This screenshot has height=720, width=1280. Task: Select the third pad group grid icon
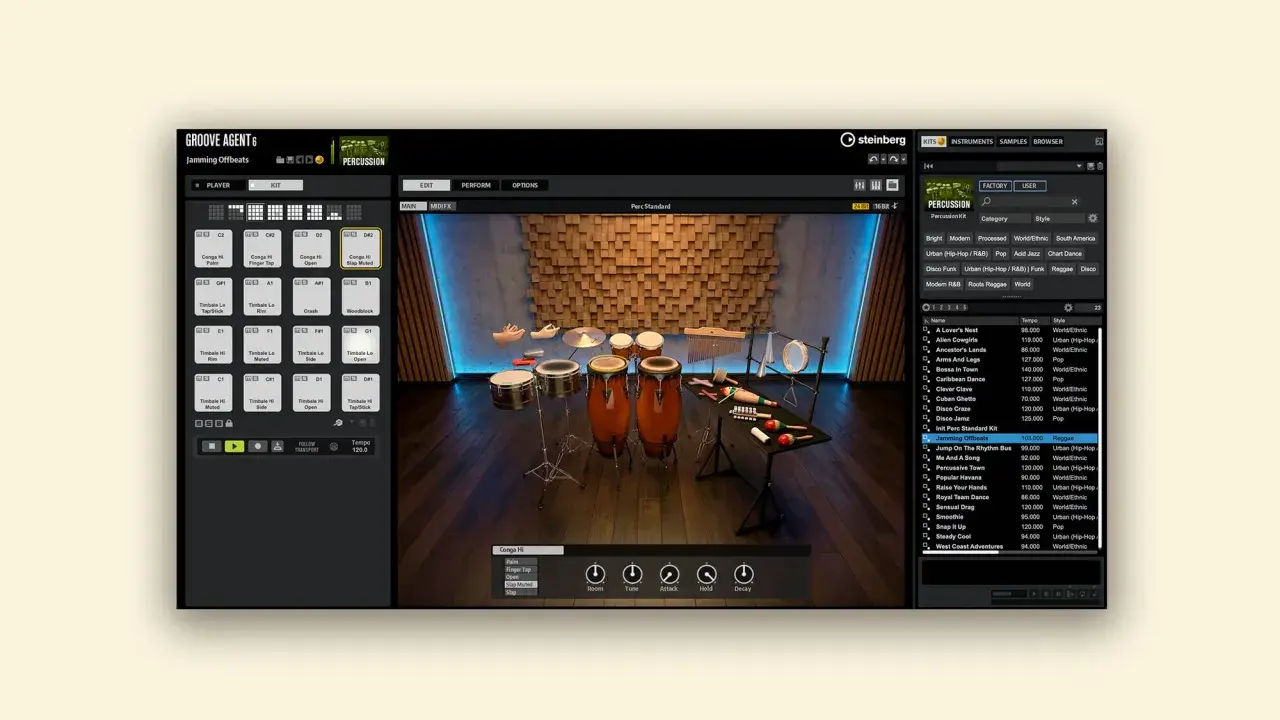(x=255, y=212)
